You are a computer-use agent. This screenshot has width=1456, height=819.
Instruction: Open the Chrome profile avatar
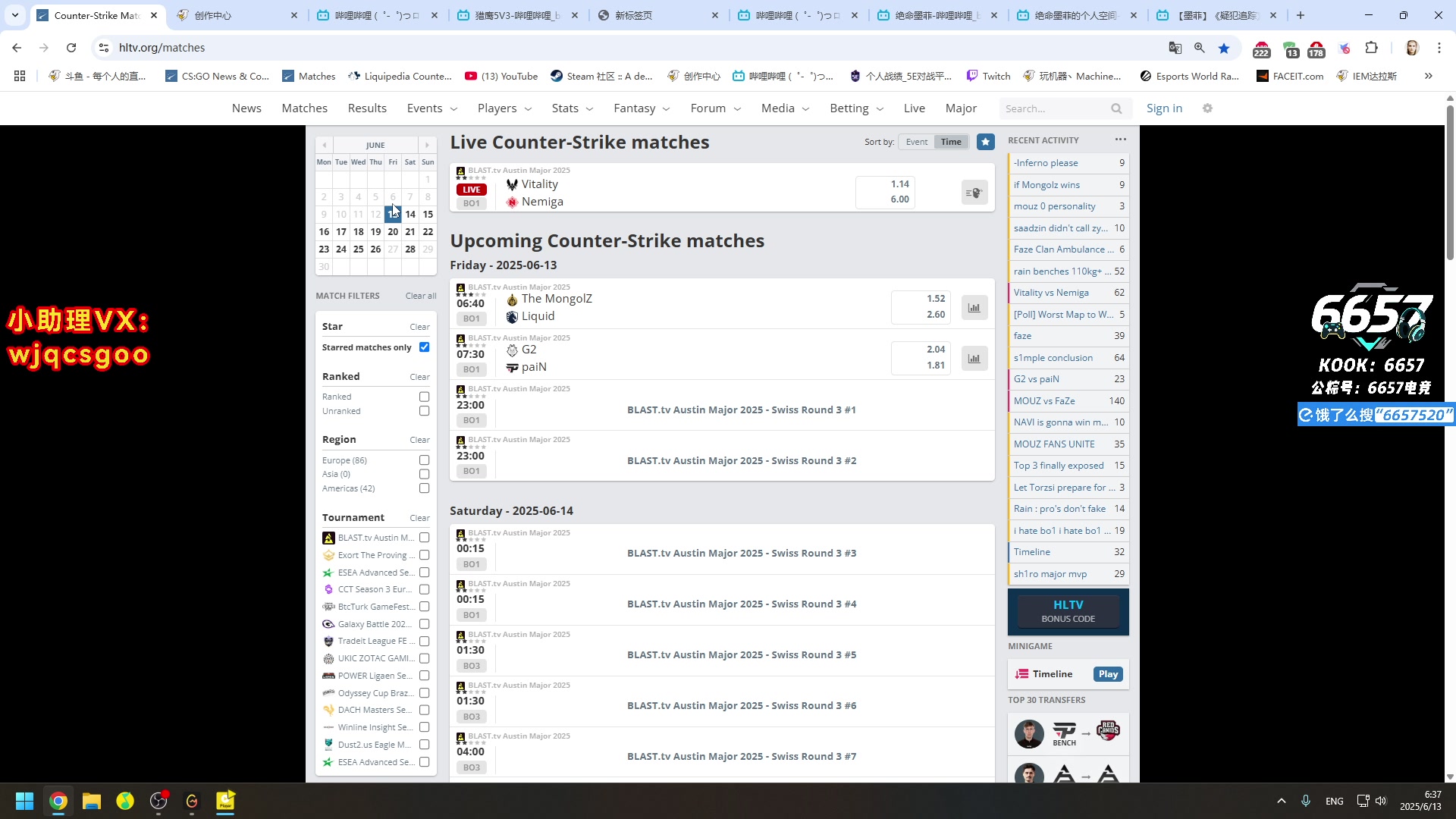click(1412, 48)
